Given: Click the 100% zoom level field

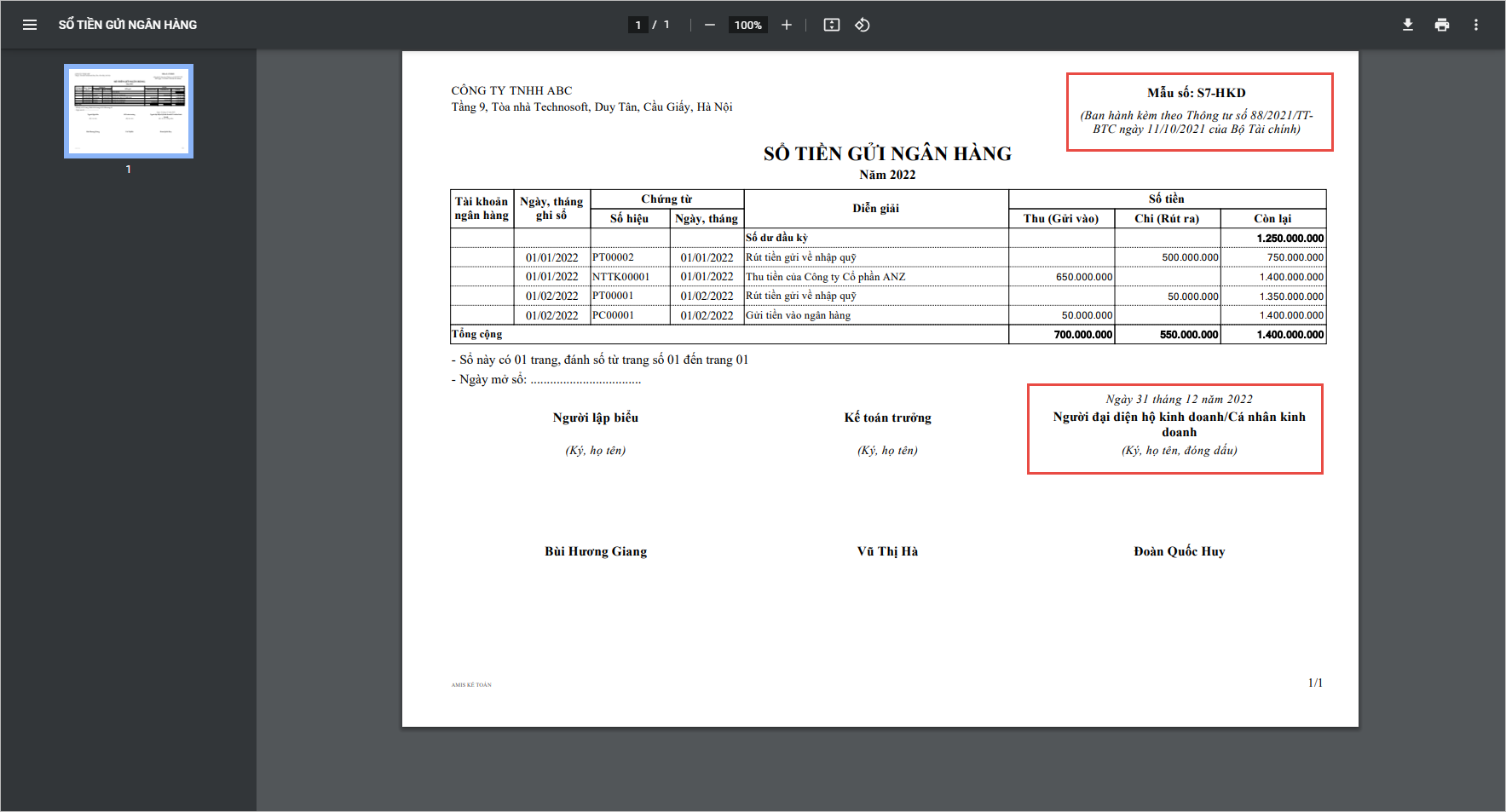Looking at the screenshot, I should pos(747,25).
